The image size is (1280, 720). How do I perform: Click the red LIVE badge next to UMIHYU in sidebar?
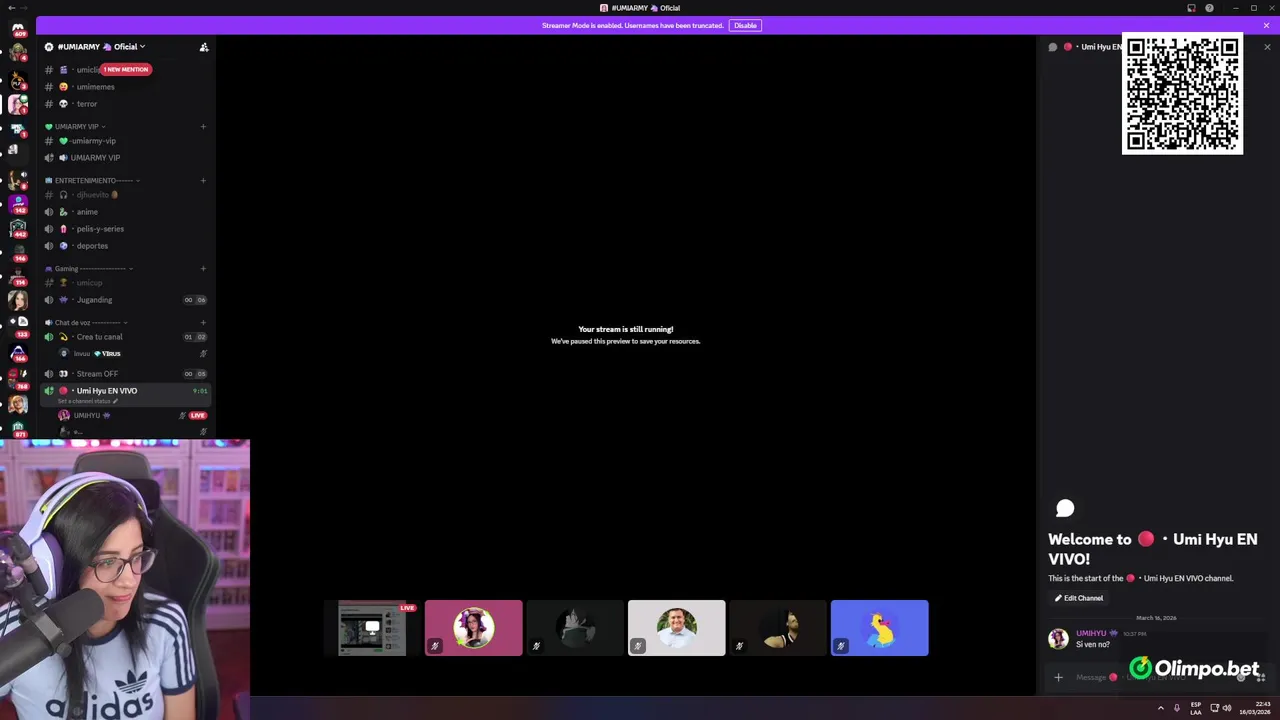pos(198,415)
